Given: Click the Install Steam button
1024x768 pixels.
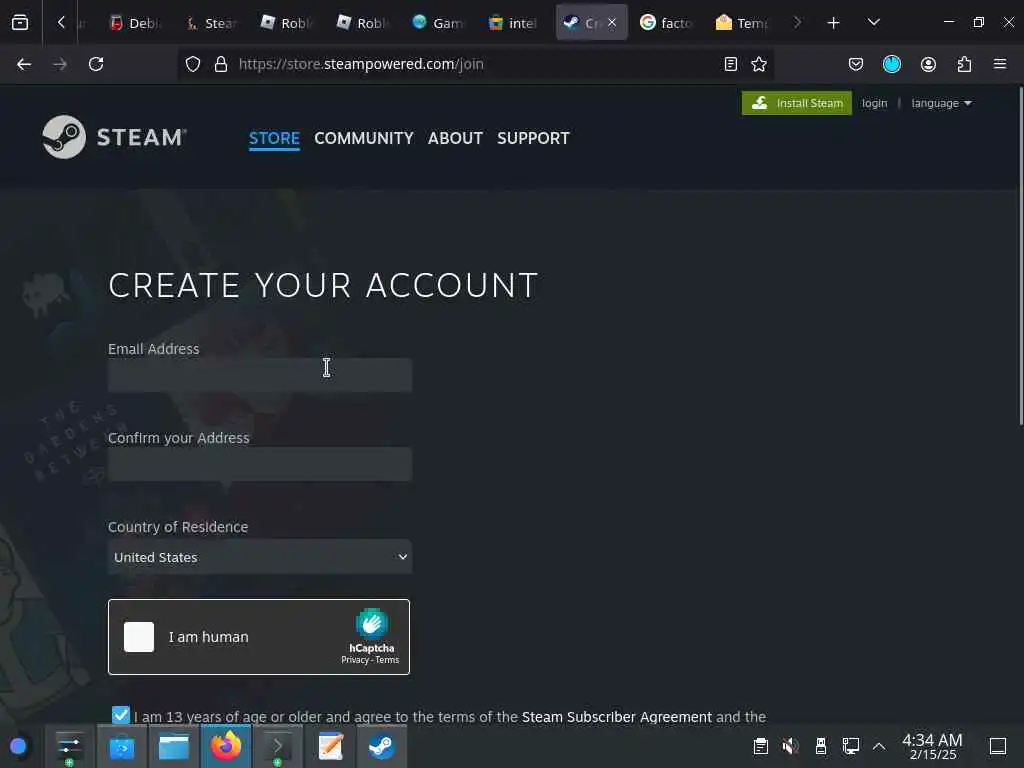Looking at the screenshot, I should tap(797, 103).
